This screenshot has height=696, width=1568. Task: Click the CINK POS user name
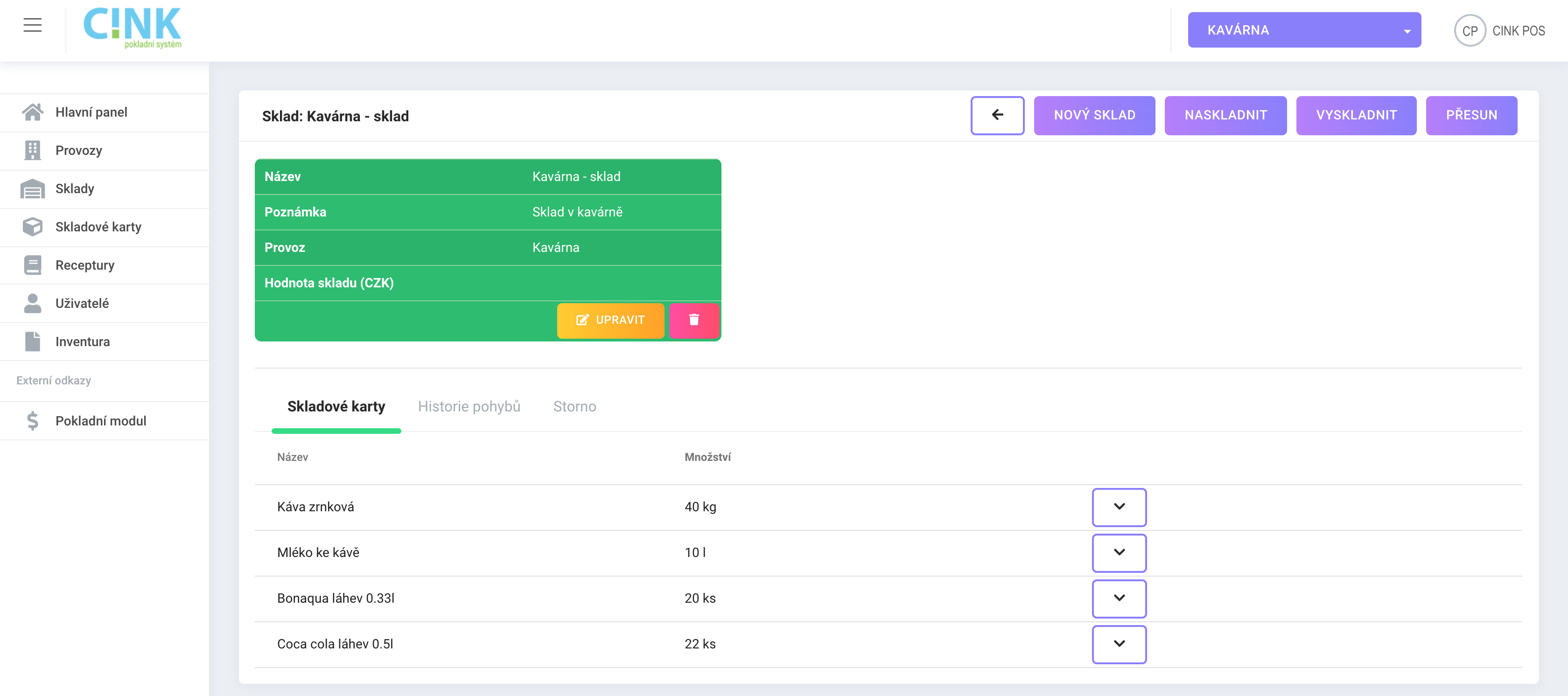click(x=1518, y=31)
